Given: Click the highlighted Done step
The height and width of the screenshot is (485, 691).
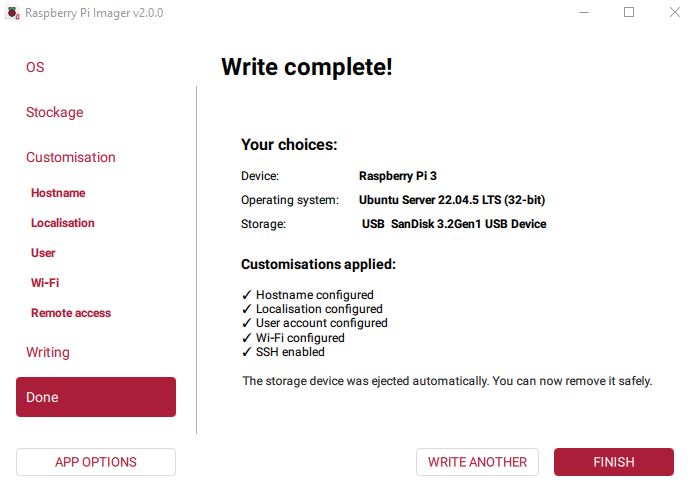Looking at the screenshot, I should (x=96, y=397).
